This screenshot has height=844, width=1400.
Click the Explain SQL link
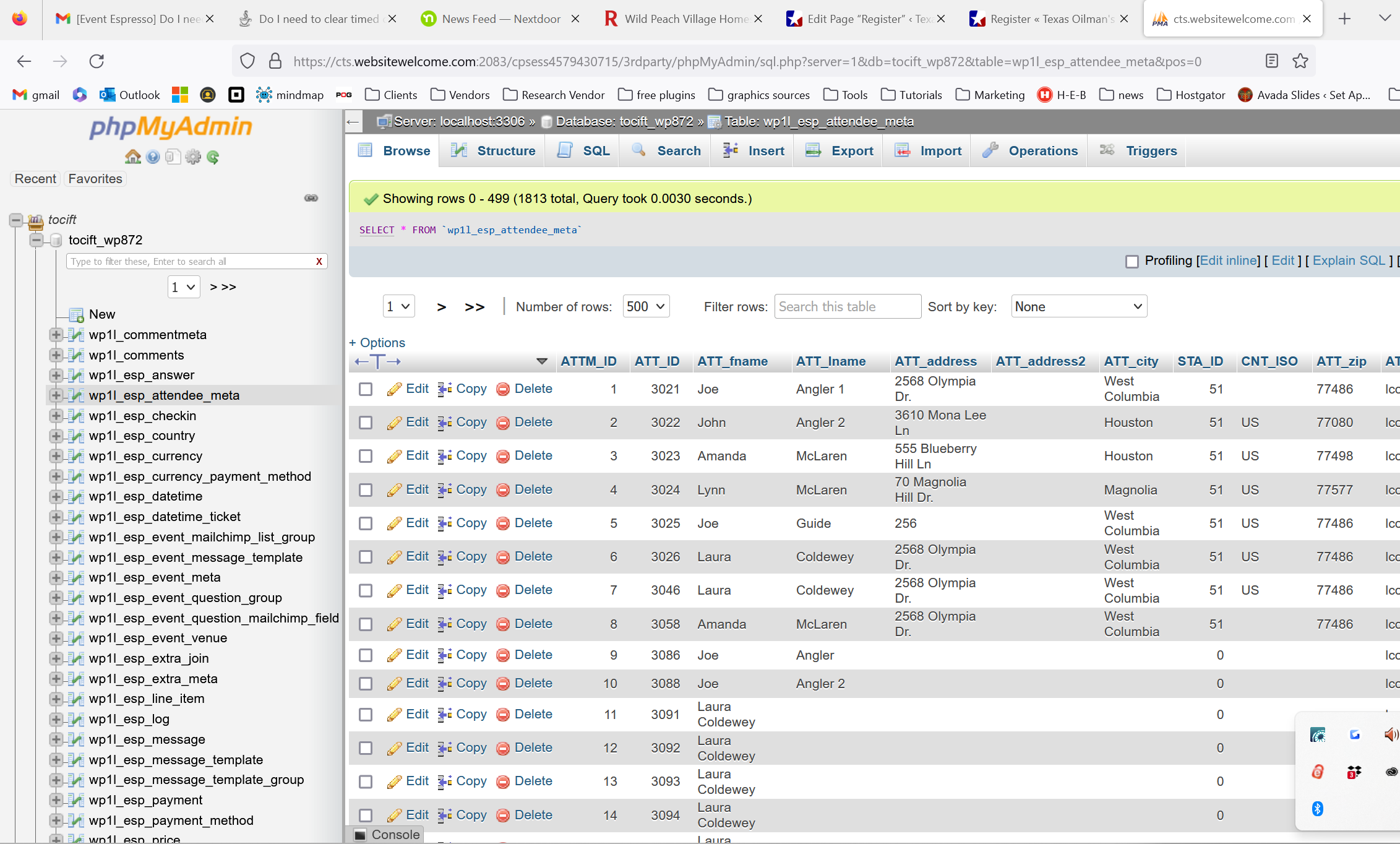(x=1349, y=261)
